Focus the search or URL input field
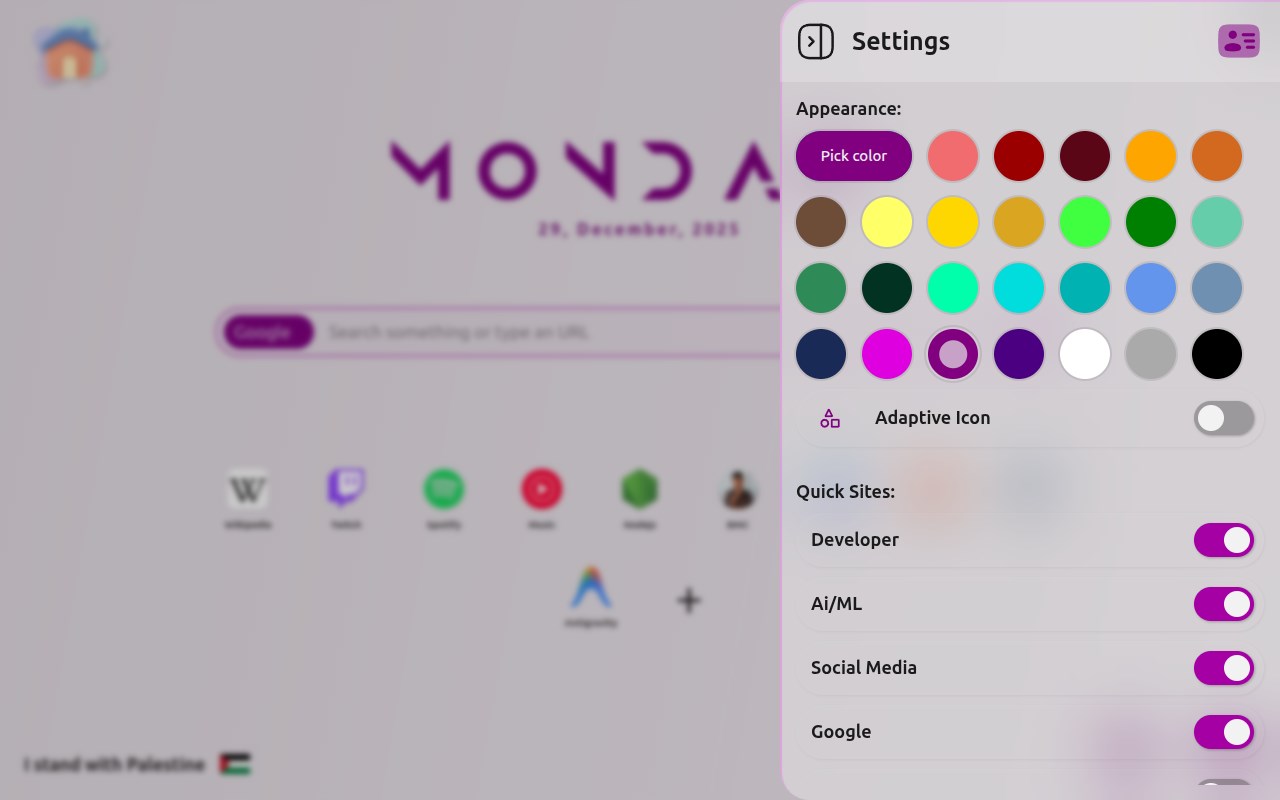The image size is (1280, 800). pos(550,332)
